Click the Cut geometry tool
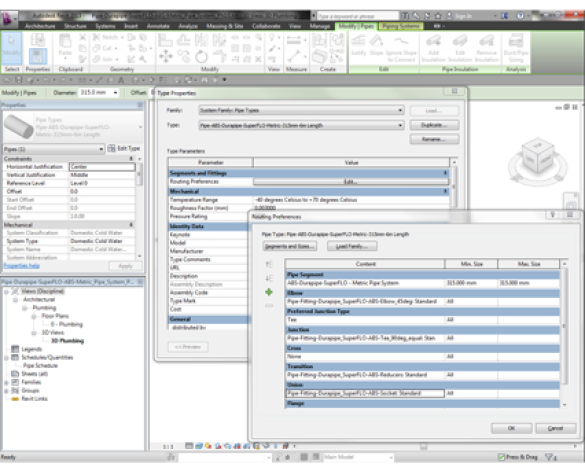585x471 pixels. click(x=105, y=48)
